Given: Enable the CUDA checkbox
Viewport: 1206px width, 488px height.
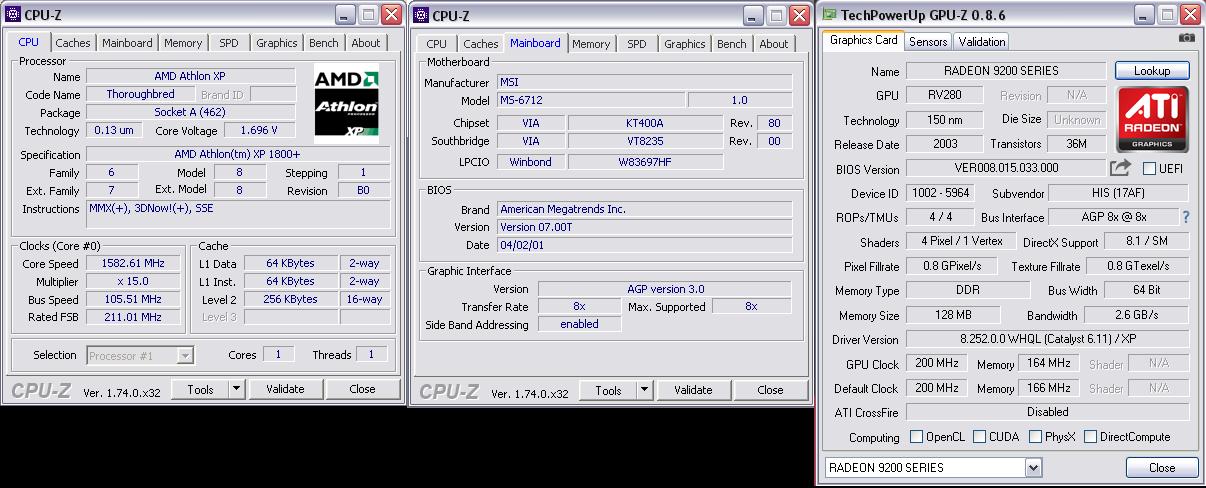Looking at the screenshot, I should pyautogui.click(x=979, y=437).
